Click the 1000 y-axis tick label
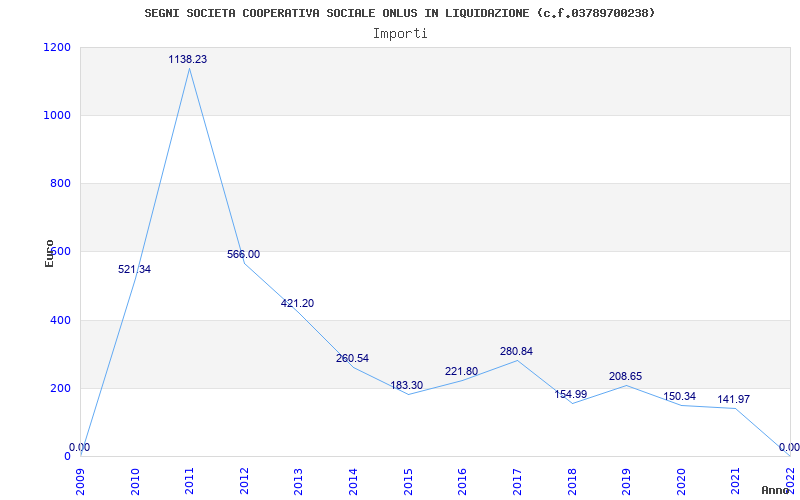800x500 pixels. click(58, 115)
